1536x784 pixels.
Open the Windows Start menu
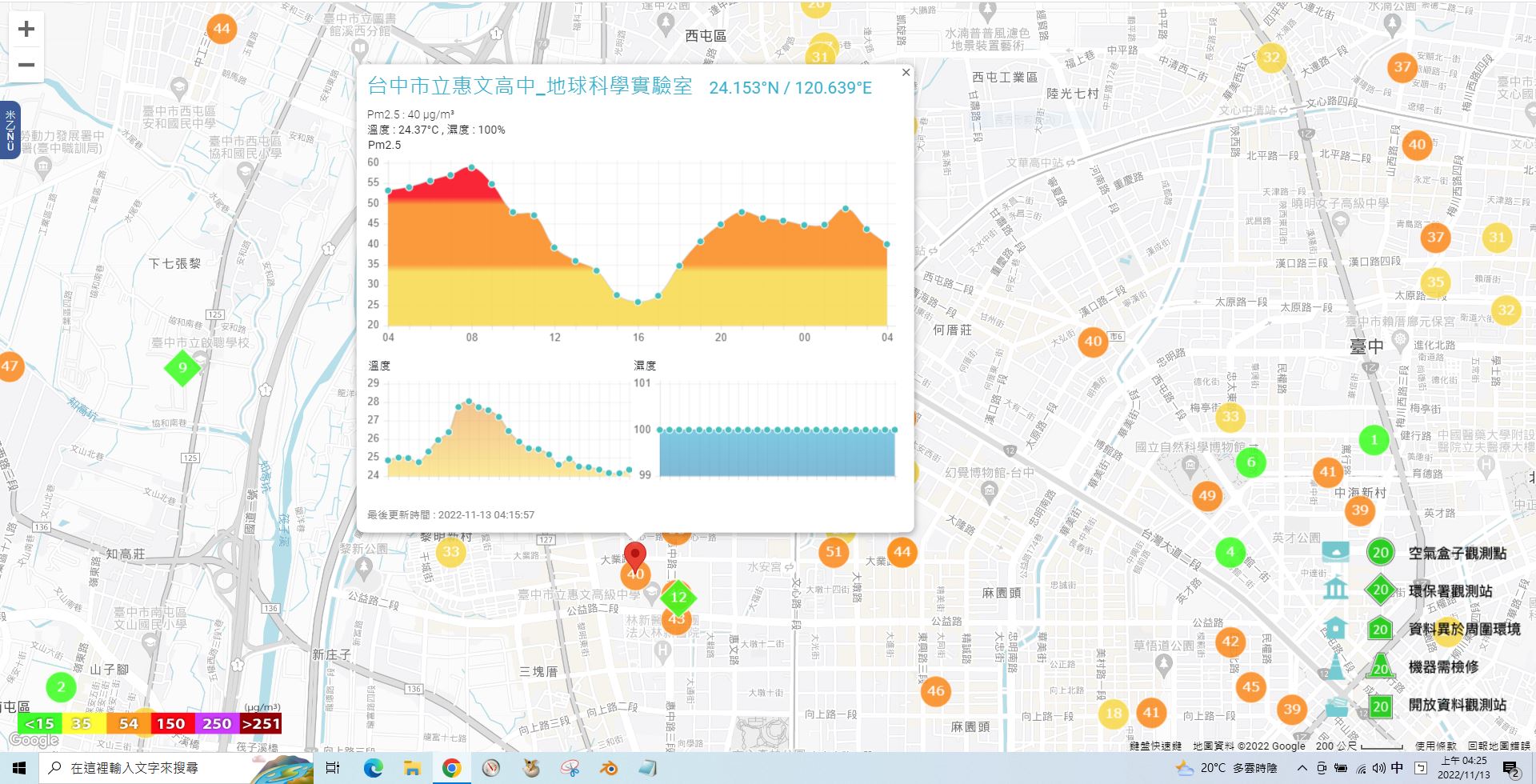(x=19, y=768)
